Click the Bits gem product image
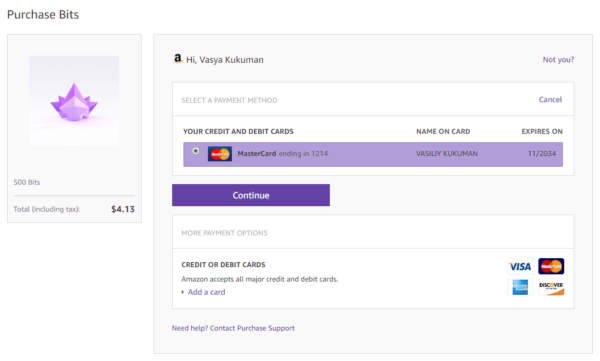The image size is (600, 361). click(x=74, y=101)
